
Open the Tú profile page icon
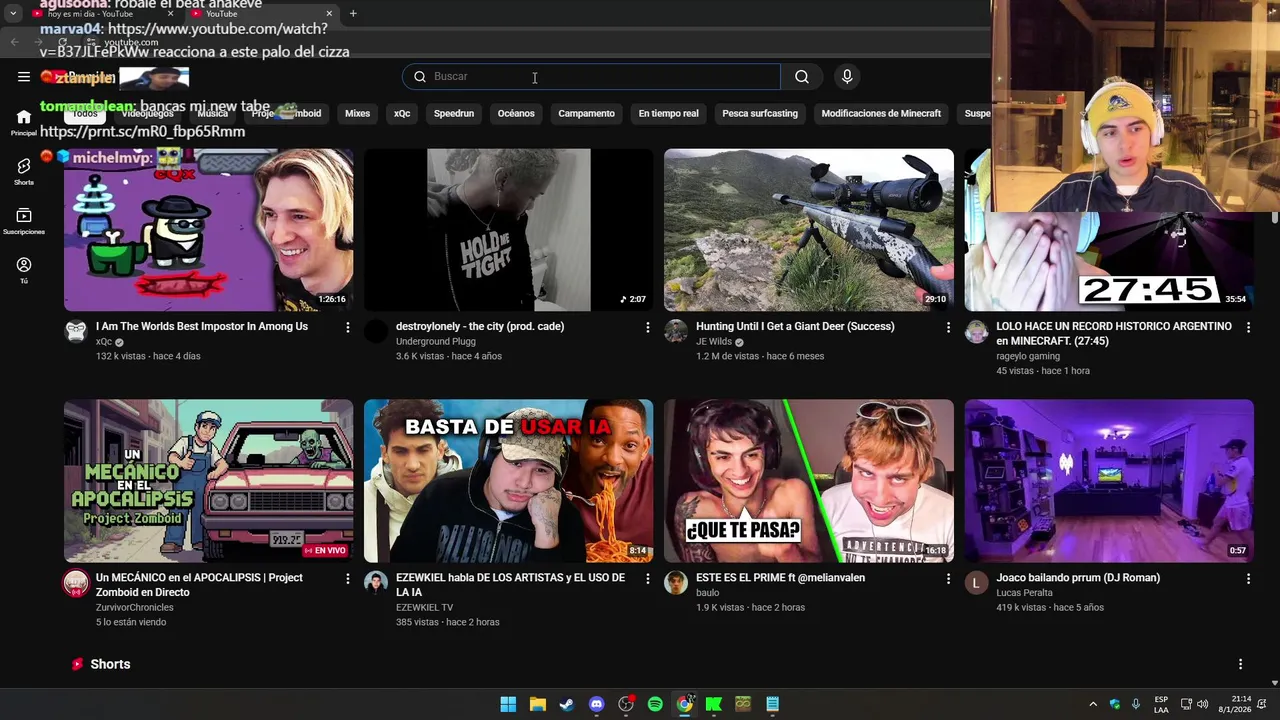24,270
